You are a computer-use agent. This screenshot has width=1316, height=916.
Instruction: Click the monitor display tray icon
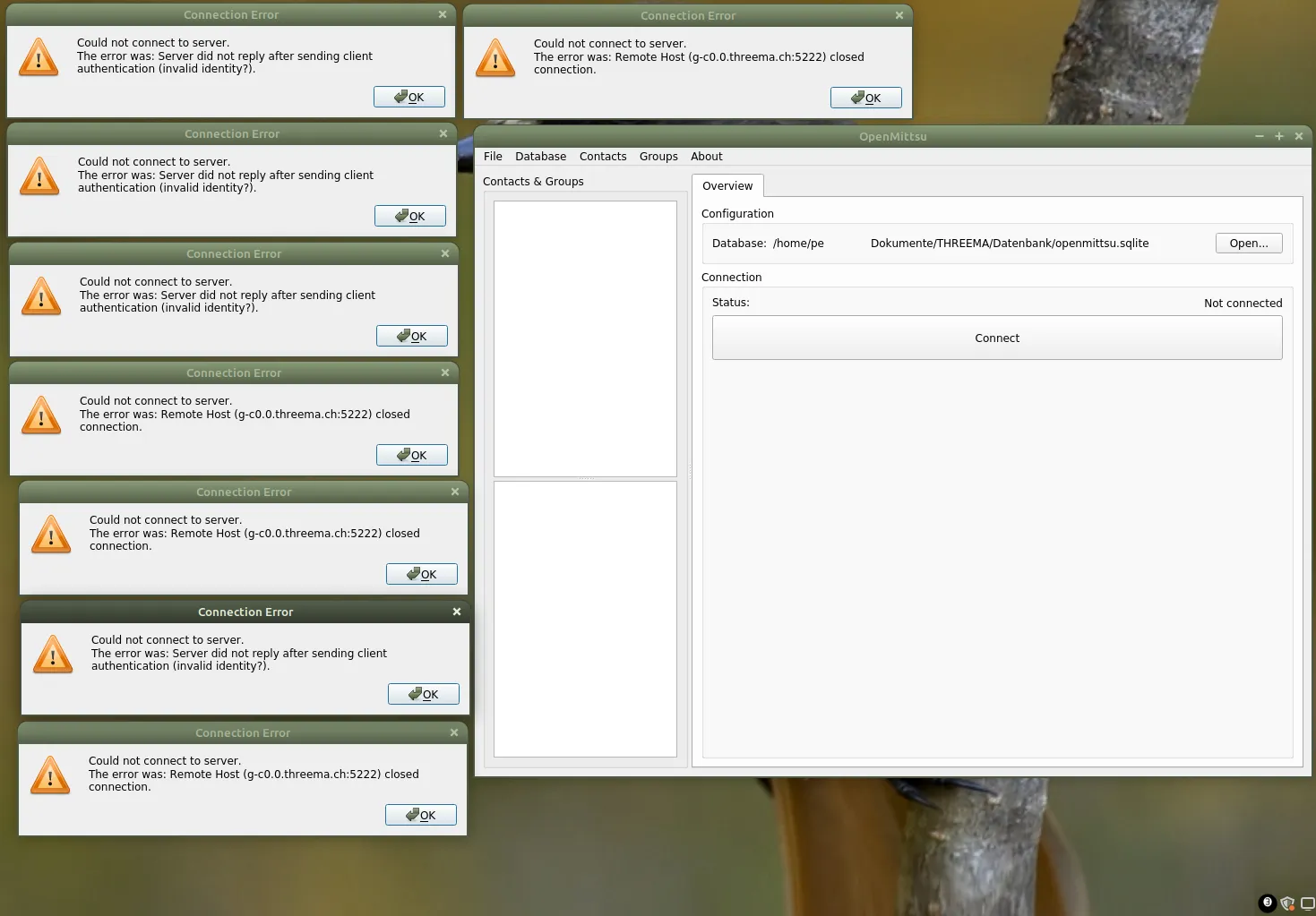[1307, 903]
